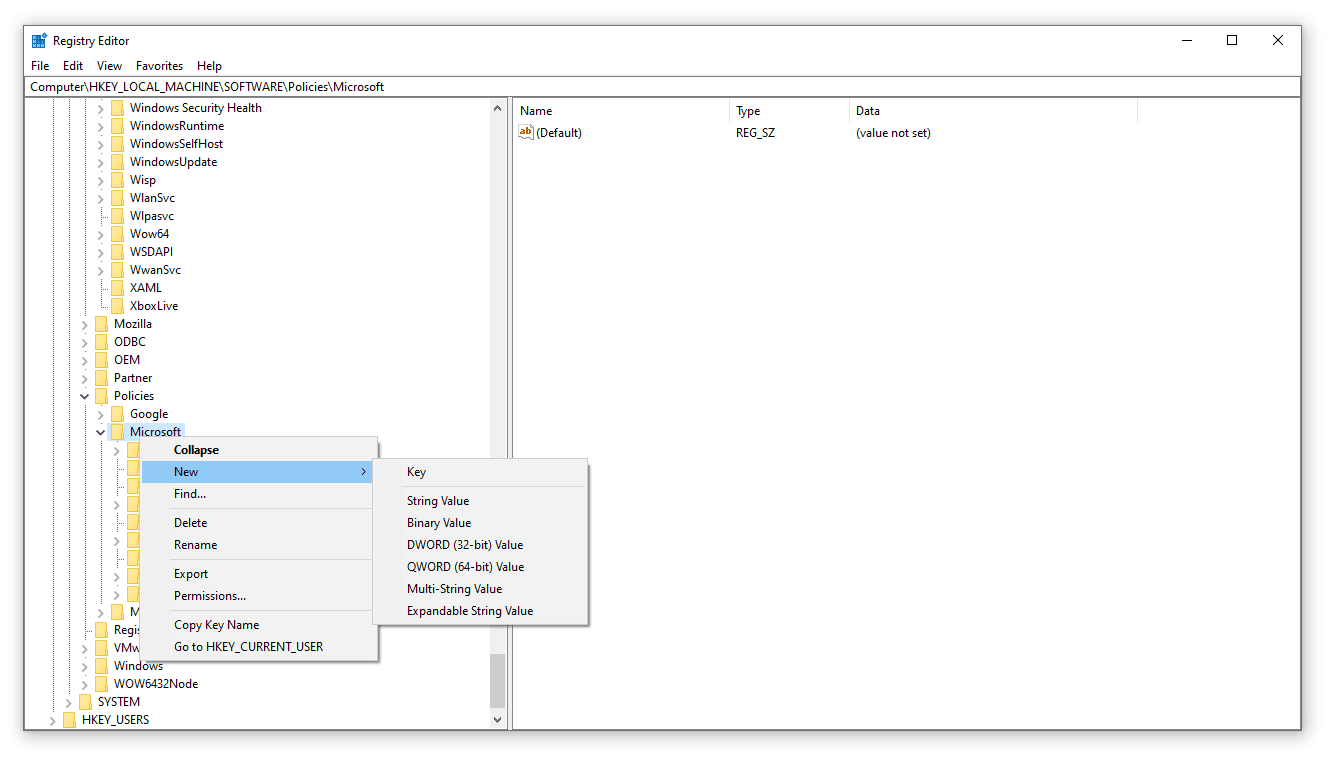Select DWORD (32-bit) Value option
Image resolution: width=1328 pixels, height=768 pixels.
pos(464,545)
